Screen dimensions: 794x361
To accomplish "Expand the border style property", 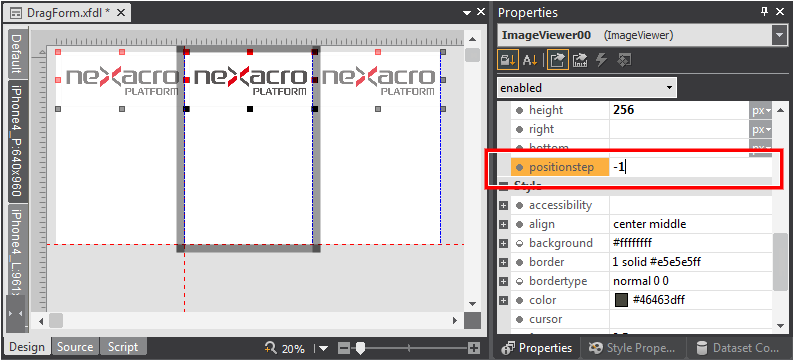I will click(503, 262).
